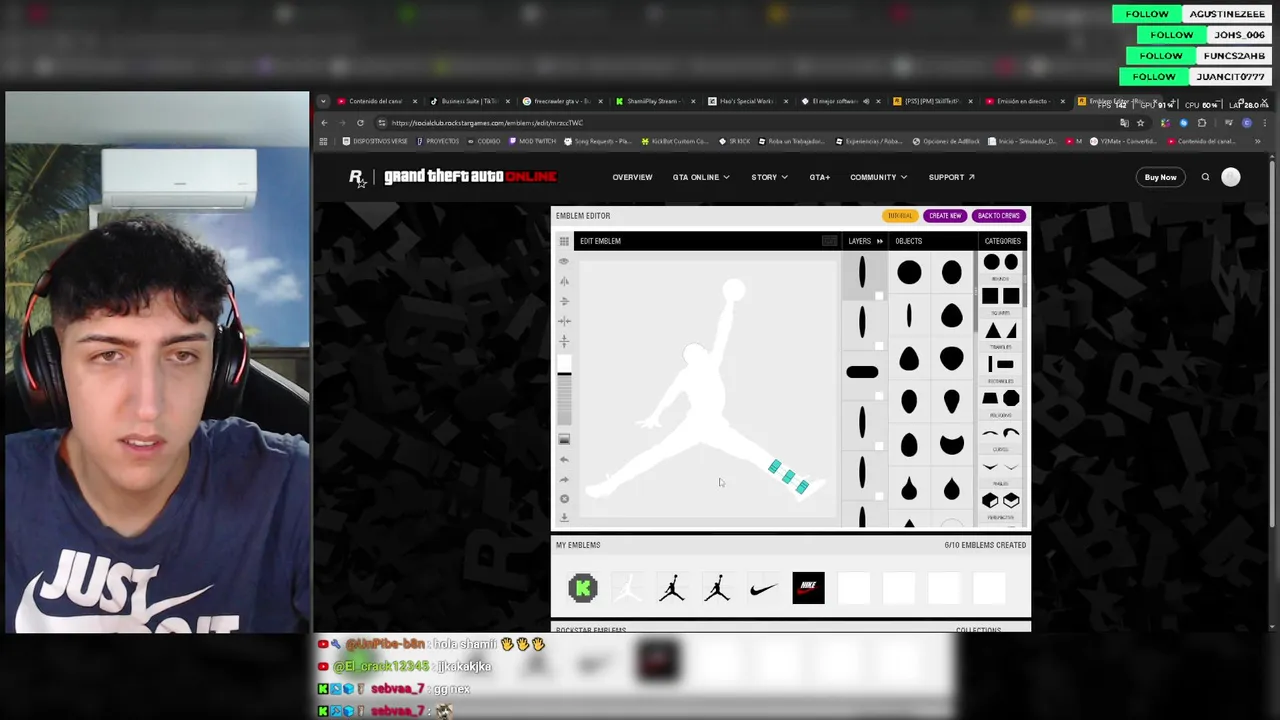Toggle the small icon right of Edit Emblem header

(829, 241)
